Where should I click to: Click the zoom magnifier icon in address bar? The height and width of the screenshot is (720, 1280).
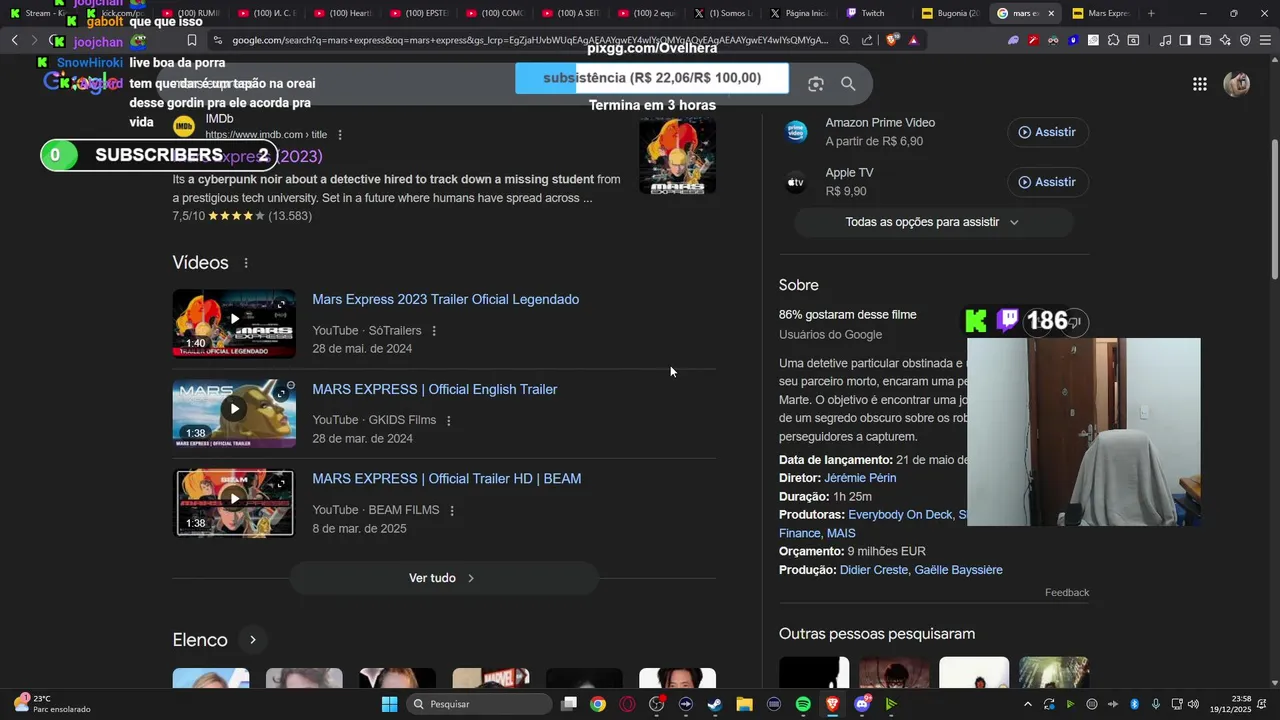(x=845, y=40)
